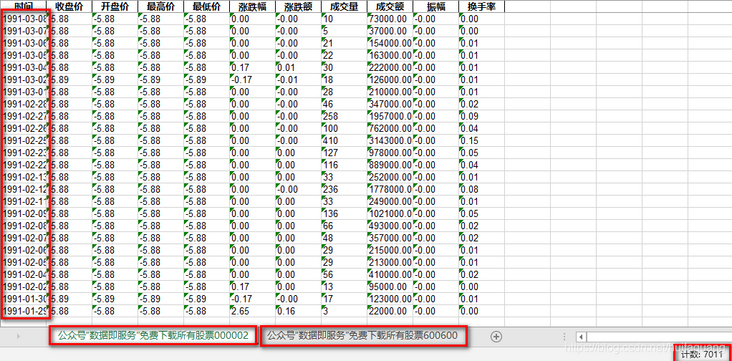Select the turnover rate cell 0.09
The image size is (732, 361).
point(481,116)
